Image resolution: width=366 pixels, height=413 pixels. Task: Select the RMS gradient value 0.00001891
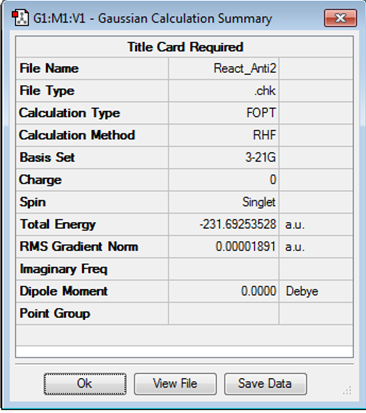(x=246, y=247)
